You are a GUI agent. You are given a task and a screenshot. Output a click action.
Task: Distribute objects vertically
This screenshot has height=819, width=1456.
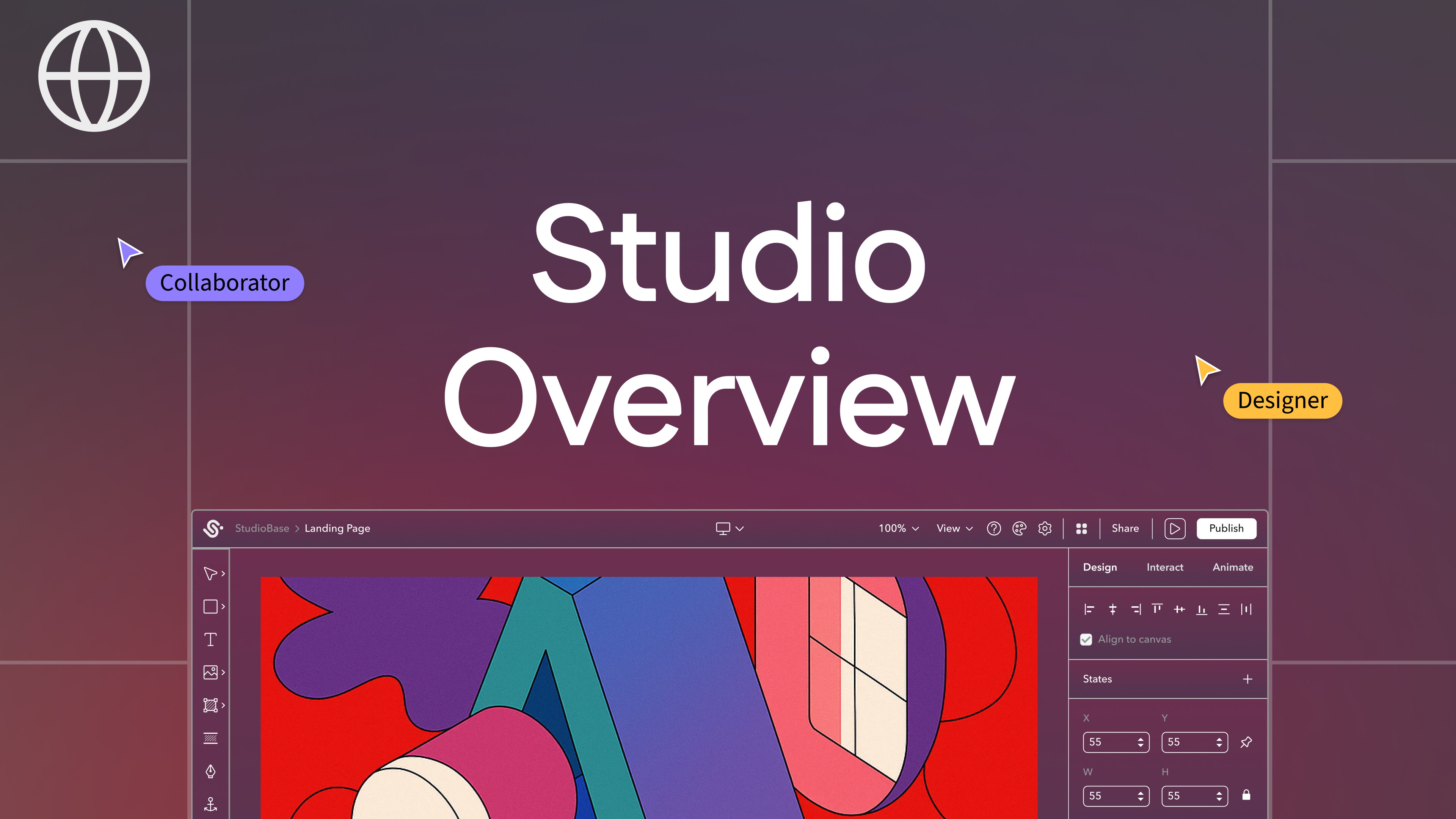[1224, 609]
